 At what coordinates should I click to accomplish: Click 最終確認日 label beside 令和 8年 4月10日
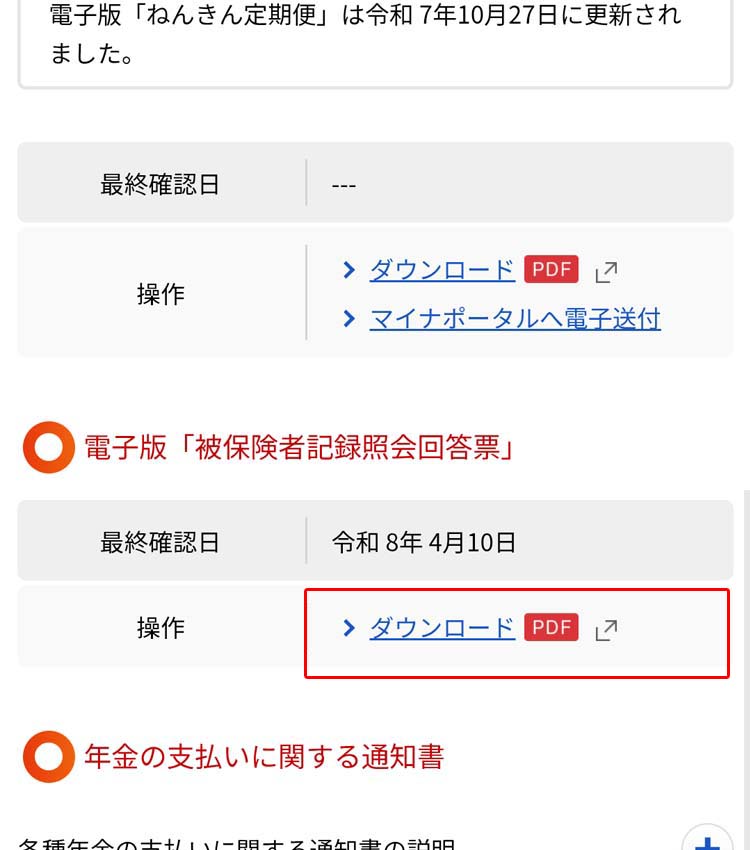click(160, 543)
